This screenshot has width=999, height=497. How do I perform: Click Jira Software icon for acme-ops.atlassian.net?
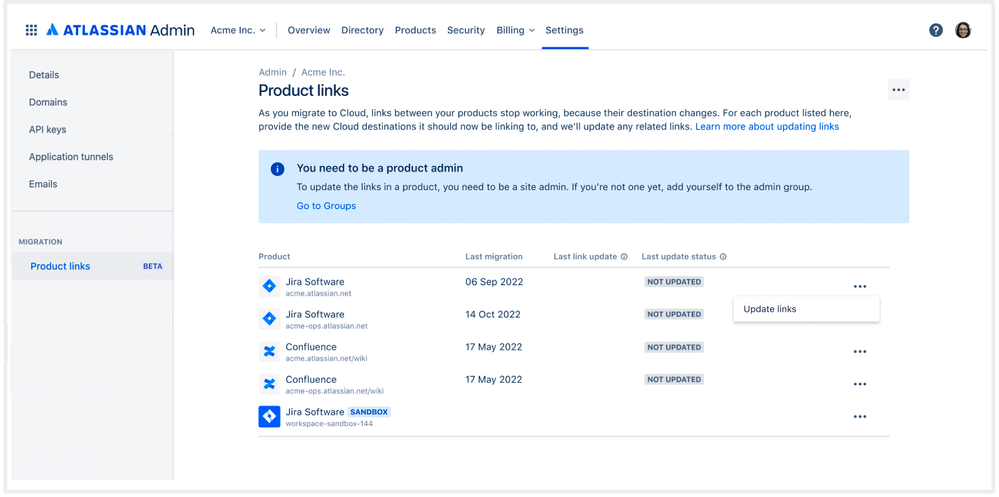(x=269, y=319)
